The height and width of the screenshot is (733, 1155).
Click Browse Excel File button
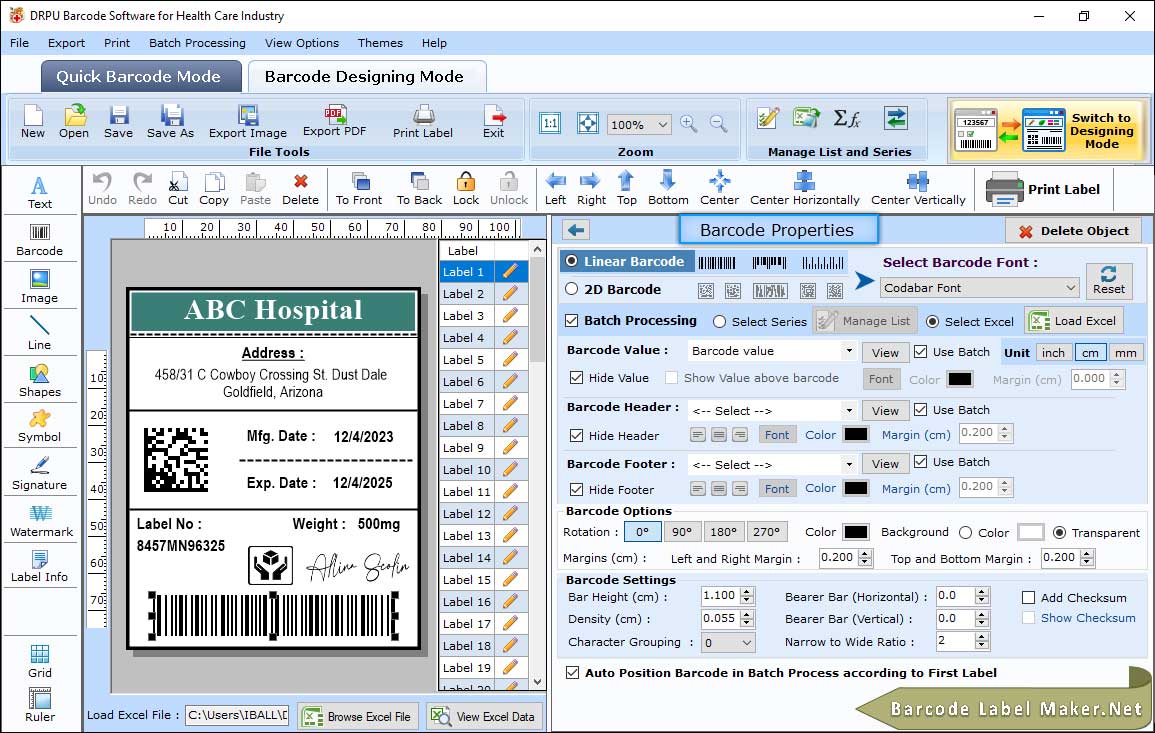[358, 717]
